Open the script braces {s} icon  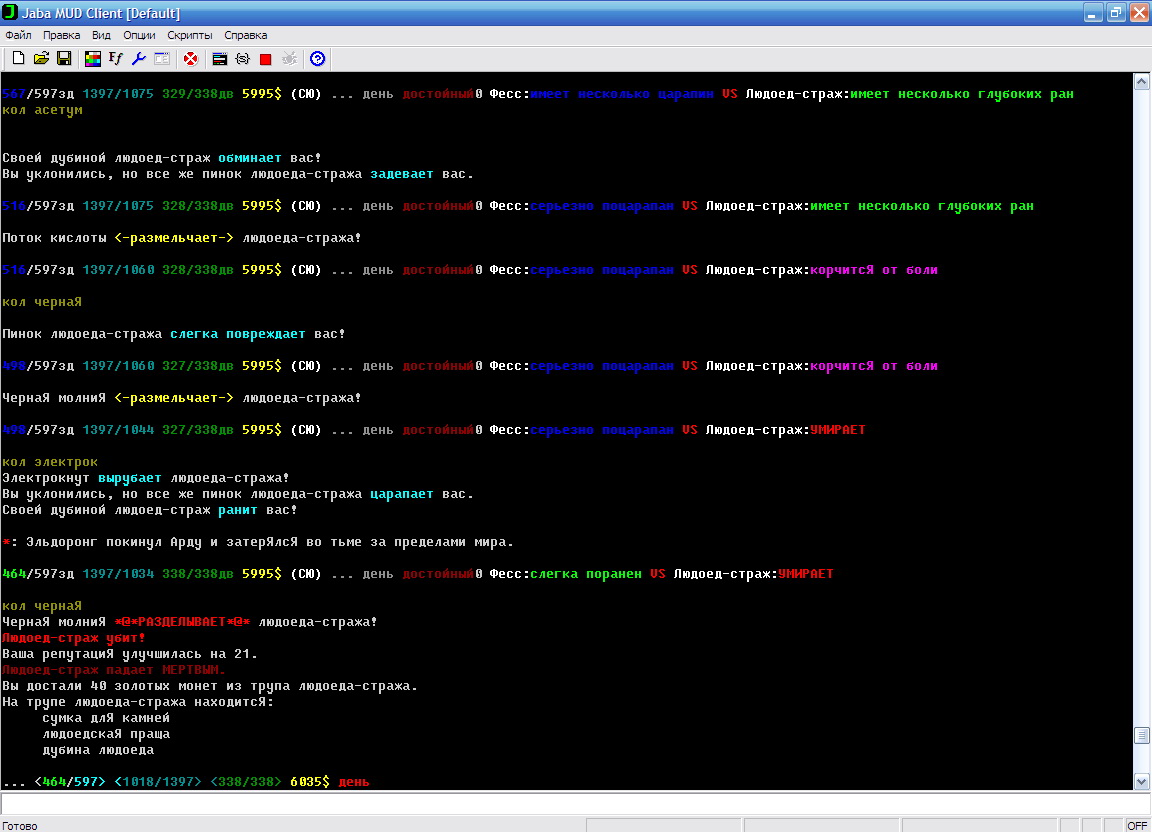click(242, 59)
